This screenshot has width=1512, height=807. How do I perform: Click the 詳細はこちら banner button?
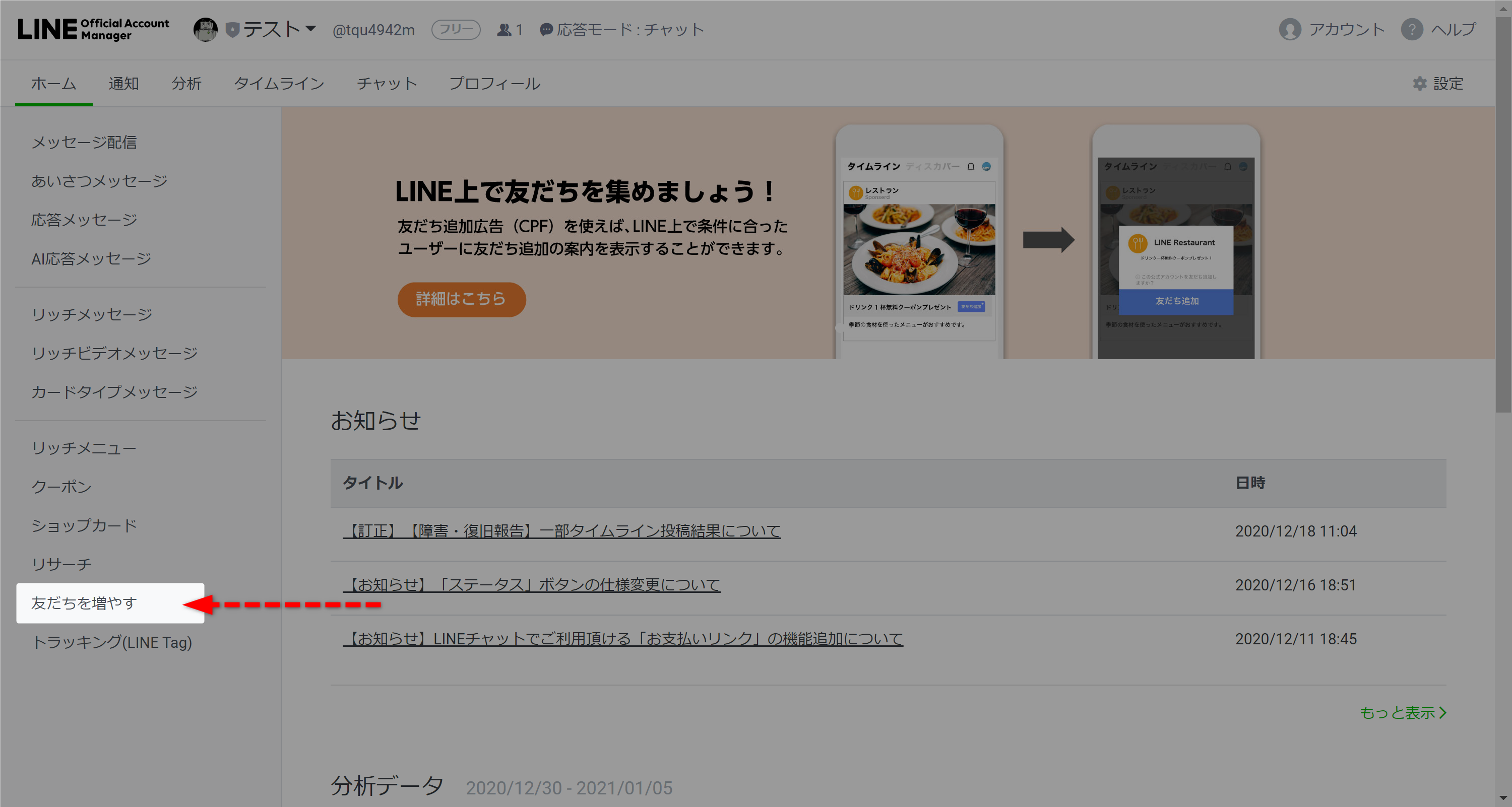click(x=461, y=299)
